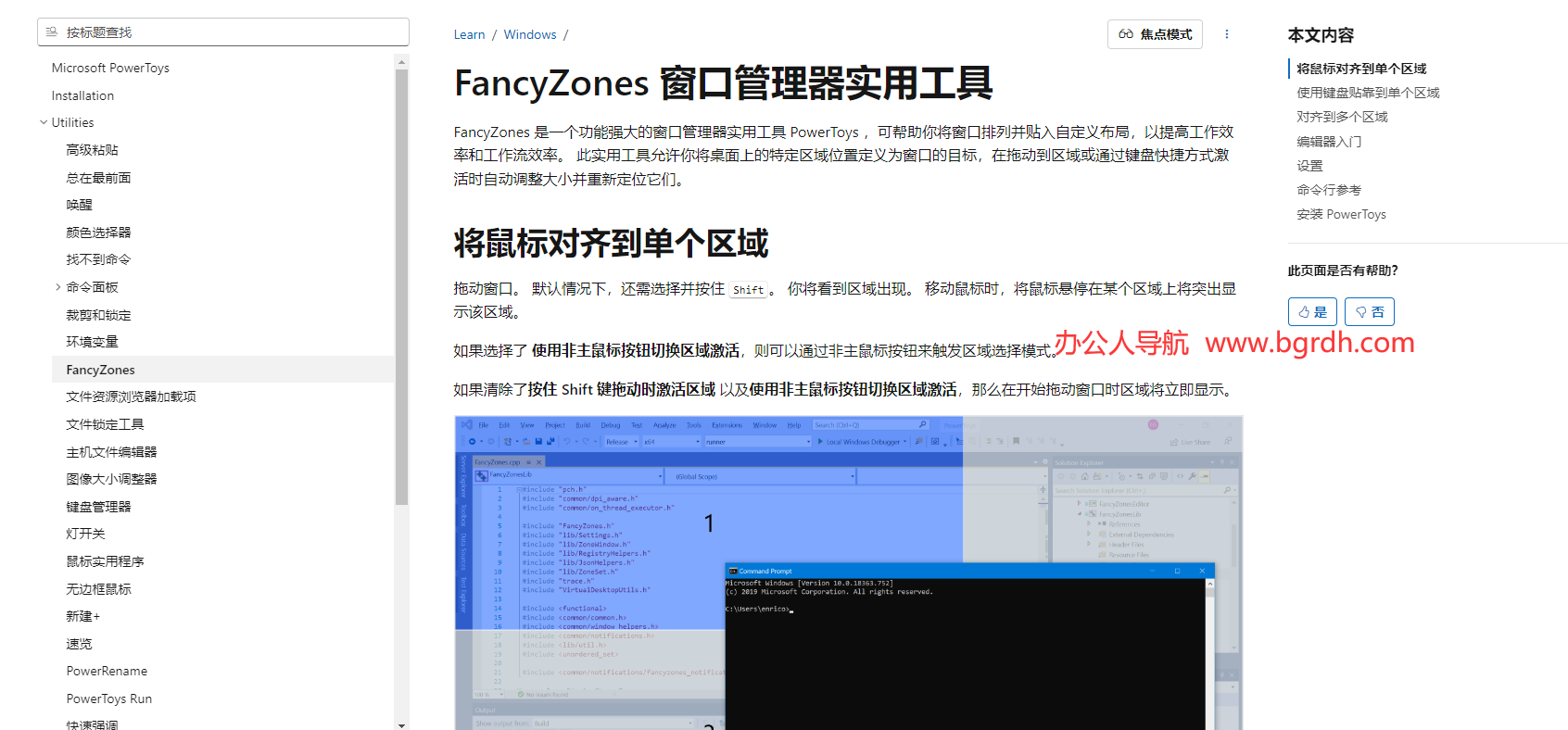Open Microsoft PowerToys in sidebar
Image resolution: width=1568 pixels, height=730 pixels.
(110, 68)
